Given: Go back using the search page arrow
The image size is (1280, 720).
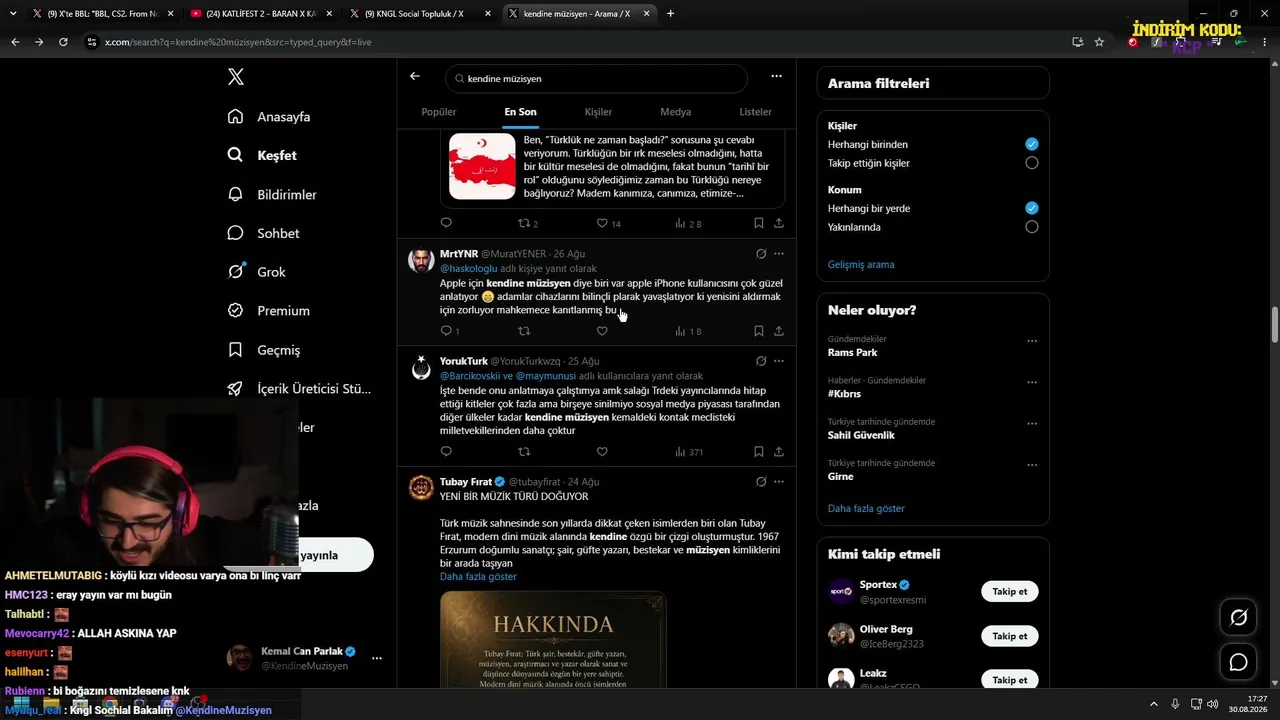Looking at the screenshot, I should (415, 76).
